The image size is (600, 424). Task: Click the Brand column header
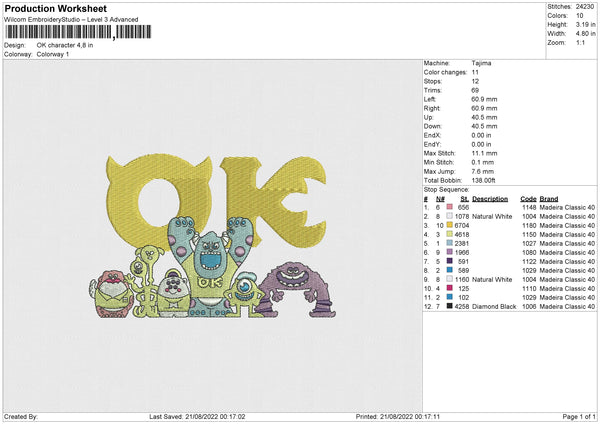[x=549, y=199]
